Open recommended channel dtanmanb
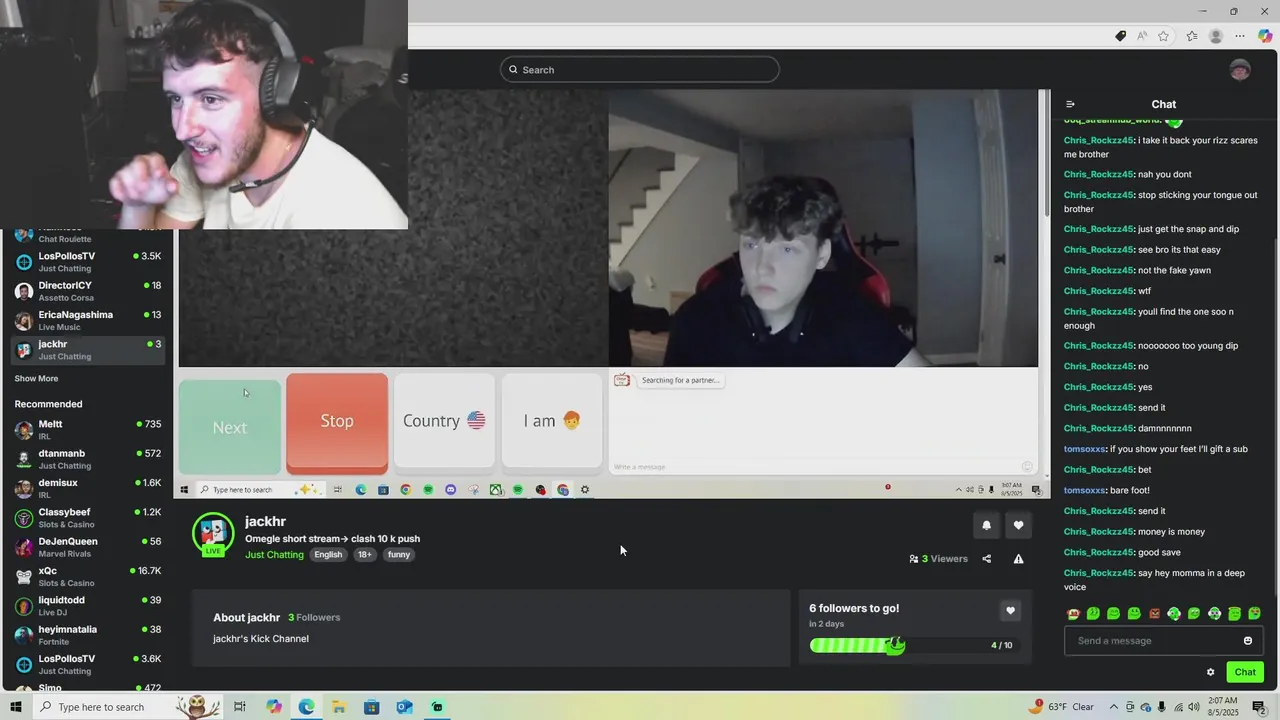The height and width of the screenshot is (720, 1280). click(x=88, y=459)
